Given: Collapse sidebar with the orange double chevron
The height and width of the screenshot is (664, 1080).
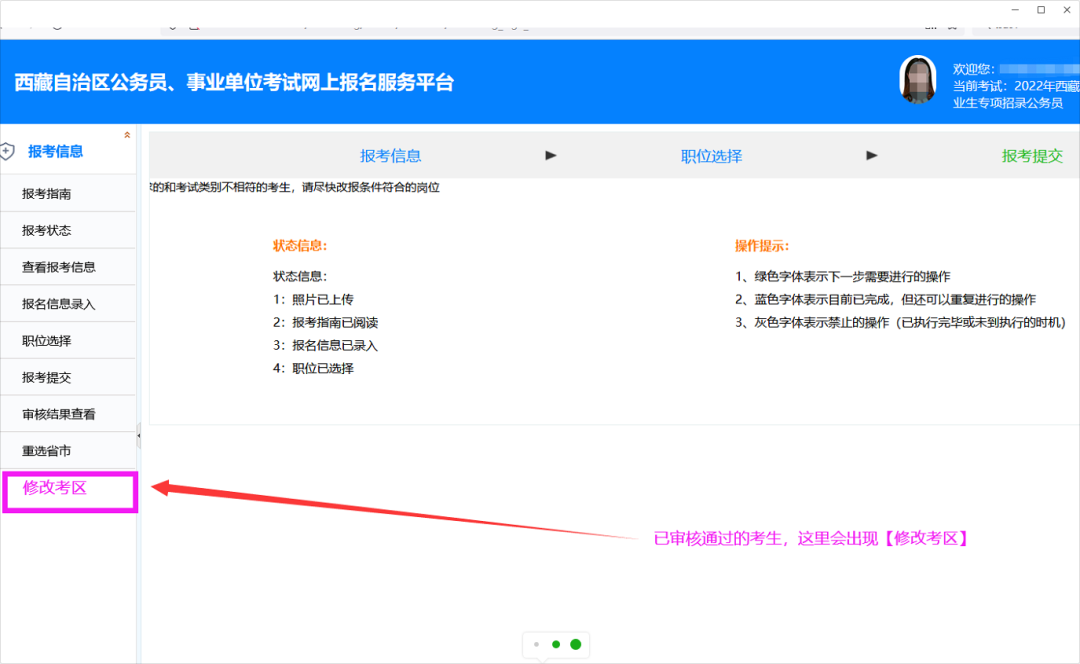Looking at the screenshot, I should (126, 135).
